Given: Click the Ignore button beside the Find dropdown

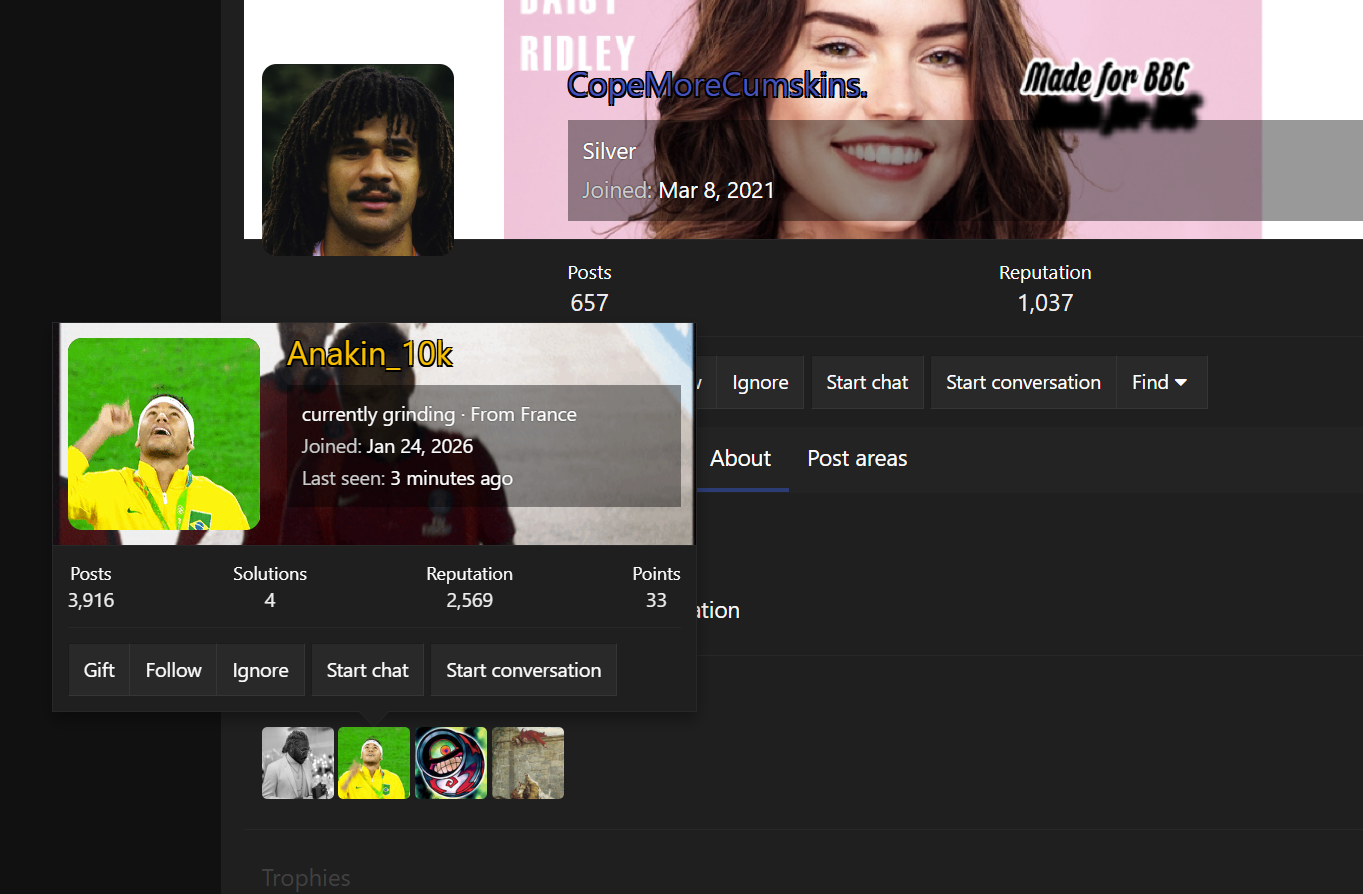Looking at the screenshot, I should [x=760, y=382].
